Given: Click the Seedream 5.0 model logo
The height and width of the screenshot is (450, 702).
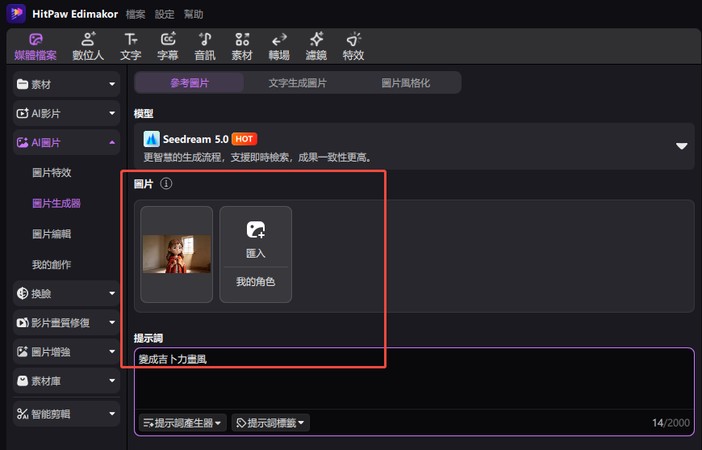Looking at the screenshot, I should tap(151, 139).
